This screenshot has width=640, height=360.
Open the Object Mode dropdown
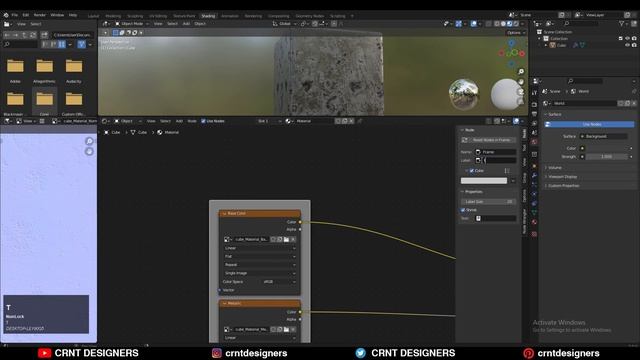pyautogui.click(x=131, y=24)
